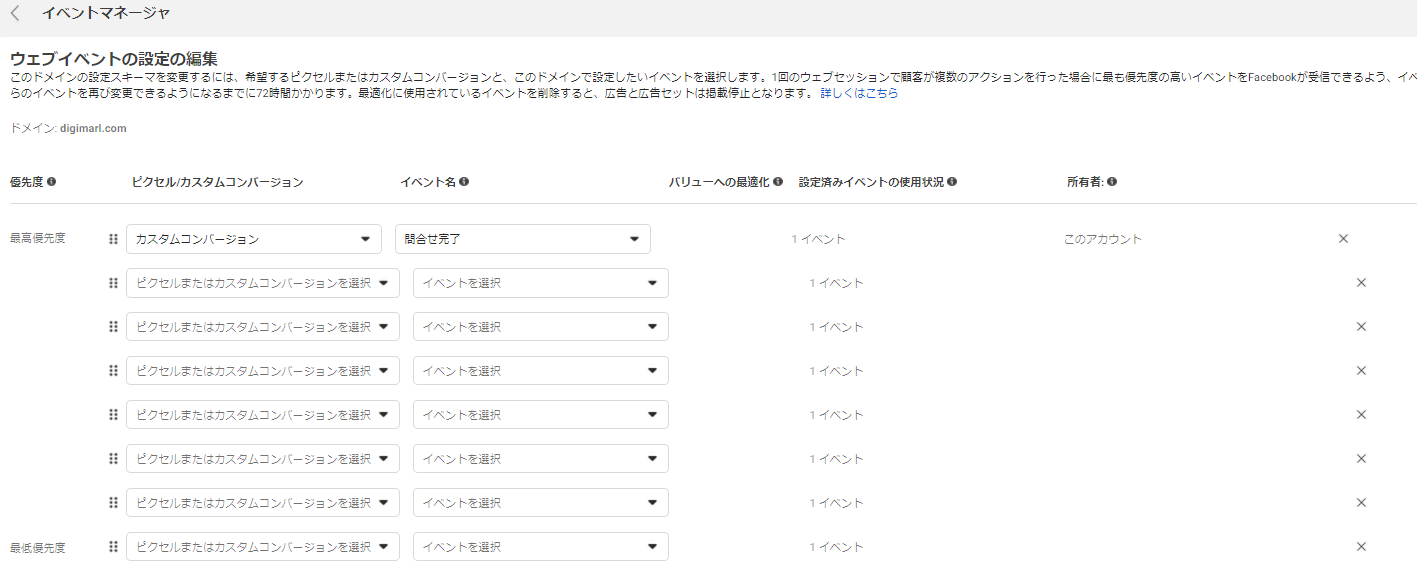Open the イベントを選択 dropdown in 最低優先度 row
Image resolution: width=1417 pixels, height=580 pixels.
(x=541, y=547)
